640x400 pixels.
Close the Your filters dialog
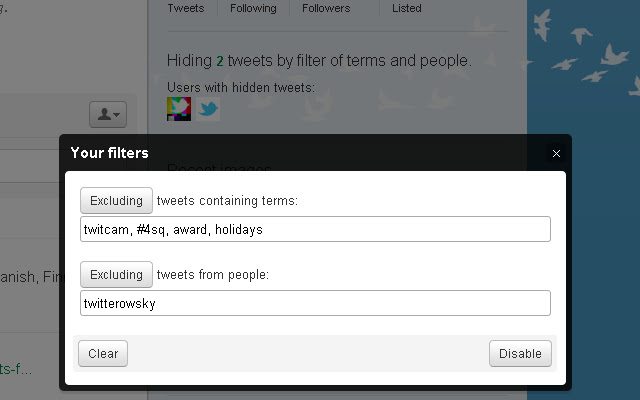click(x=556, y=153)
